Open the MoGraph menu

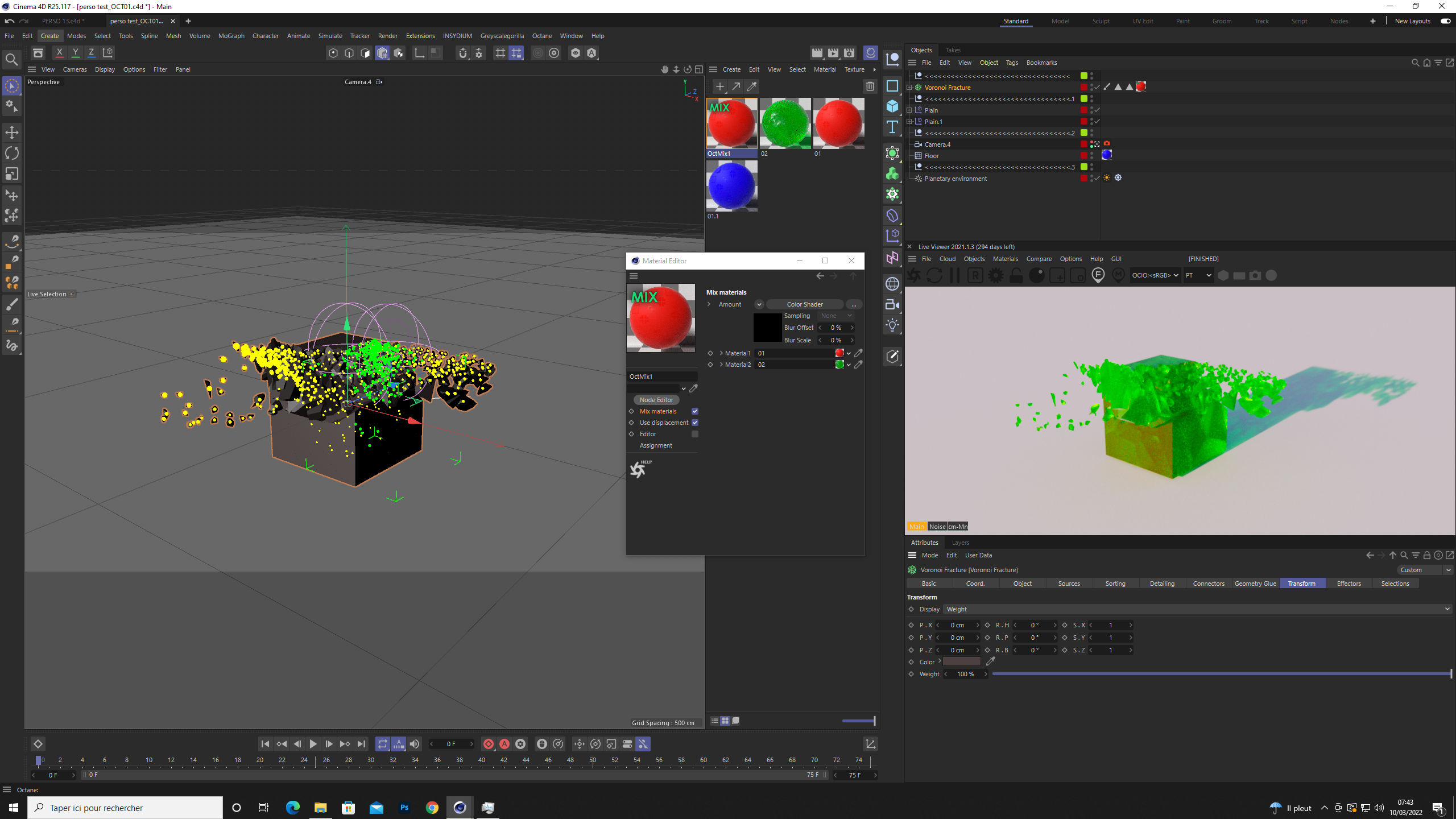[231, 36]
